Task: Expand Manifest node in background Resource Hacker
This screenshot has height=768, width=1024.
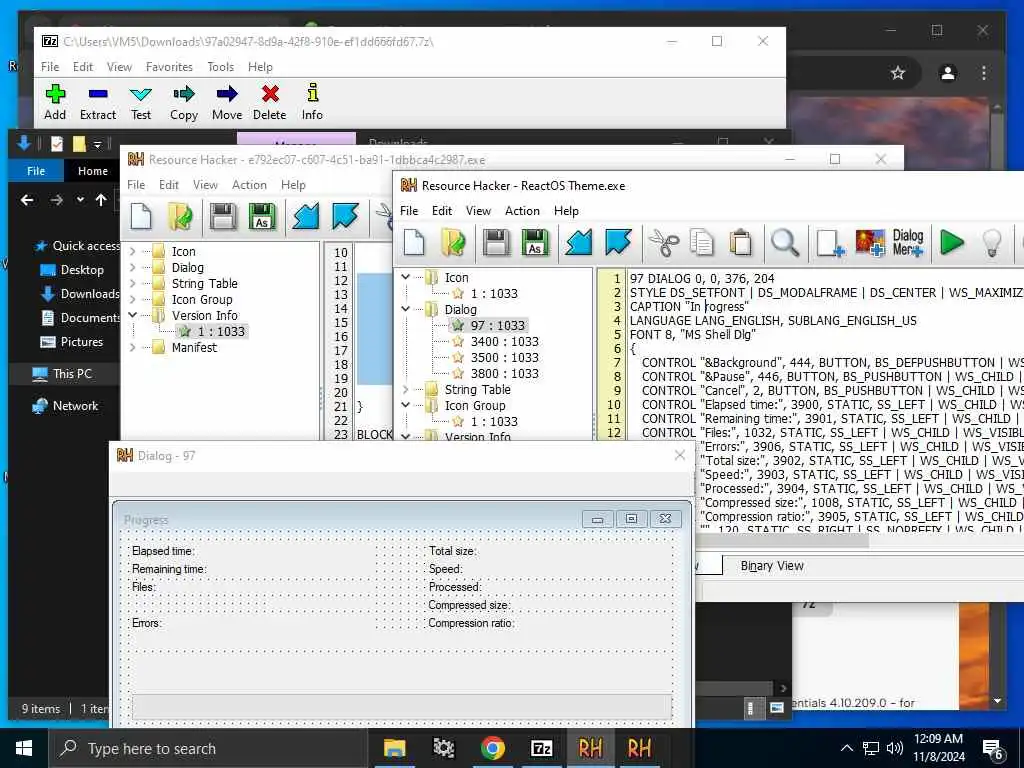Action: [x=133, y=347]
